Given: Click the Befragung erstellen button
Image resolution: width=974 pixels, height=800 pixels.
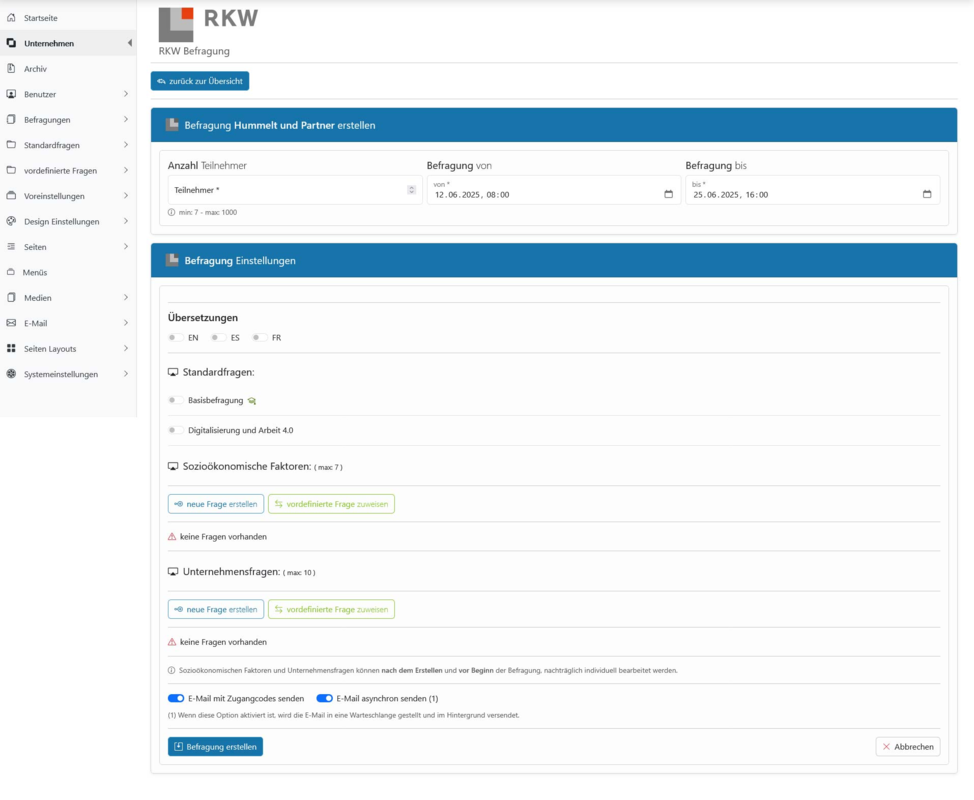Looking at the screenshot, I should click(x=216, y=747).
